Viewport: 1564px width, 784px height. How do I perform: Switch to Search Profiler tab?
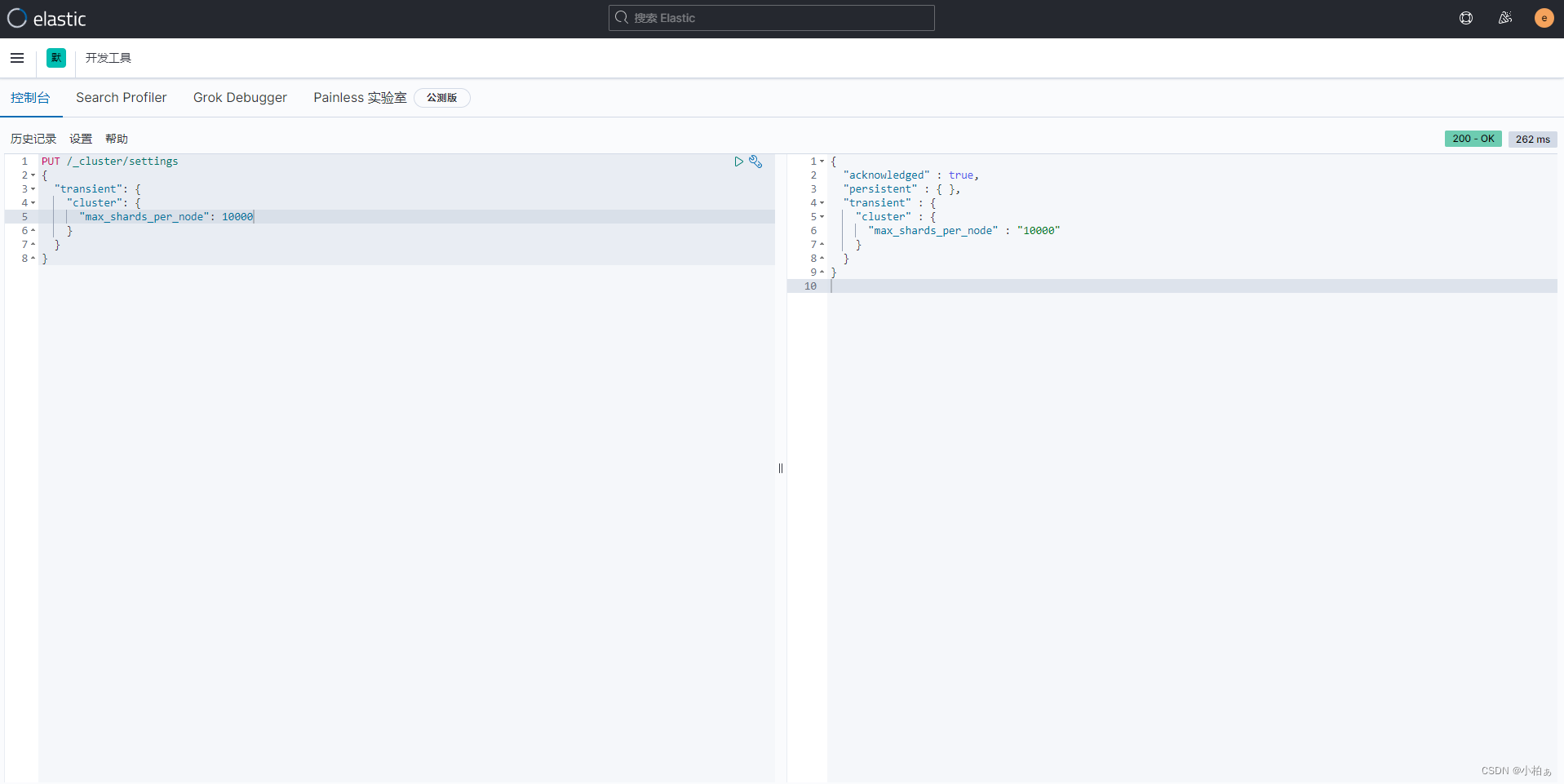pos(121,98)
